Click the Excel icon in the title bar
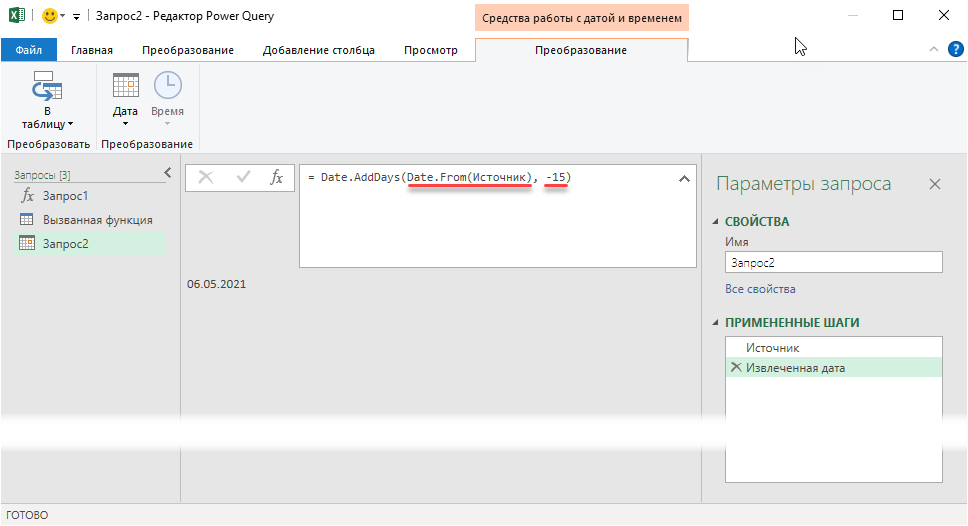Image resolution: width=968 pixels, height=526 pixels. coord(17,16)
